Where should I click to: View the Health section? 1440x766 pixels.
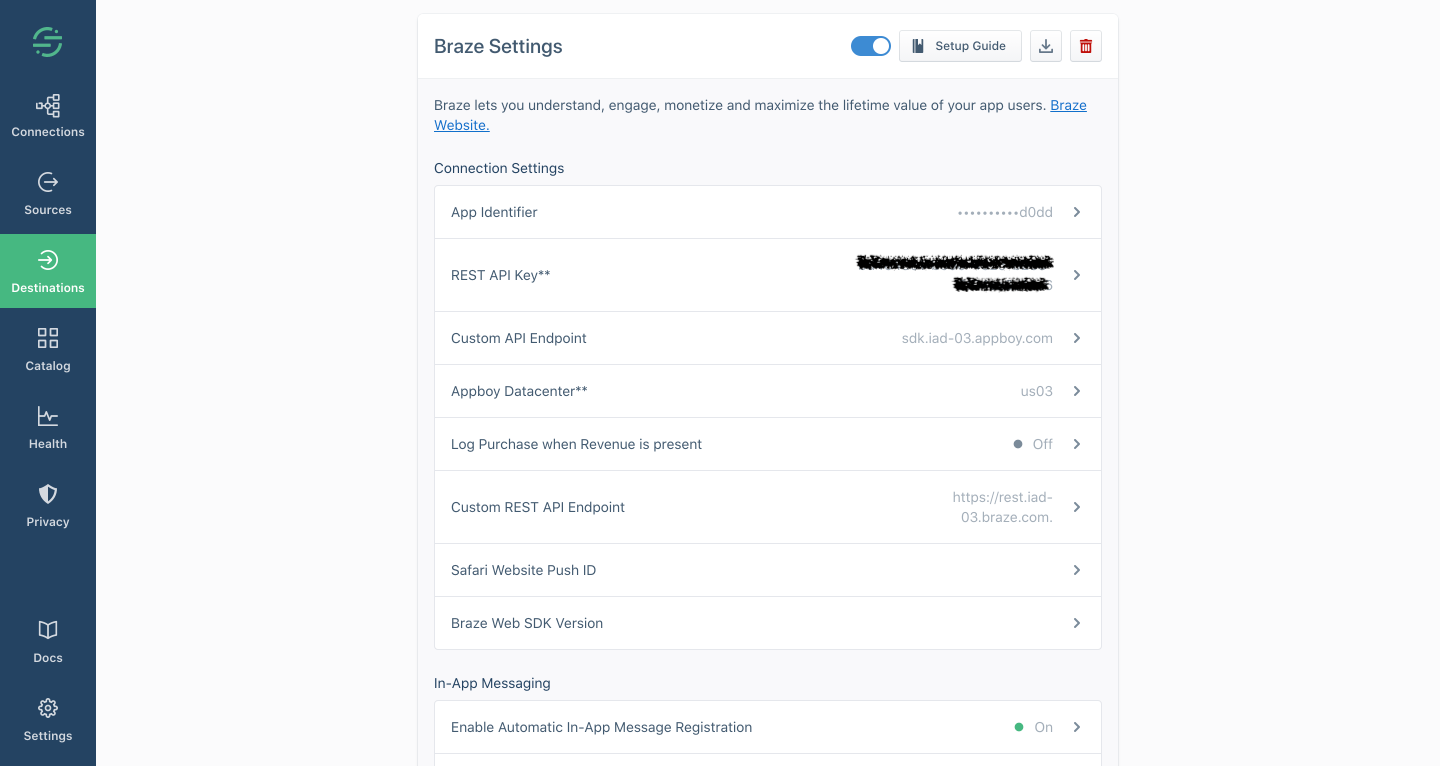[x=48, y=427]
